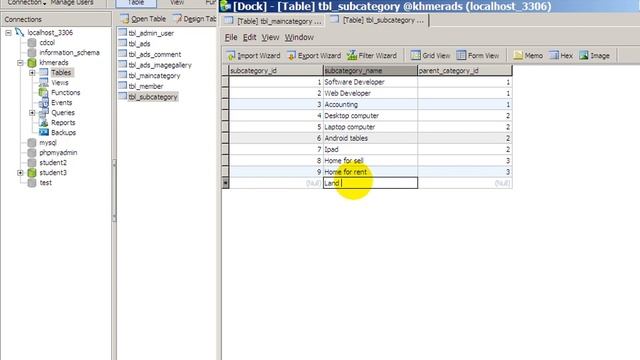Click the Land edit field
Viewport: 640px width, 360px height.
pos(370,183)
